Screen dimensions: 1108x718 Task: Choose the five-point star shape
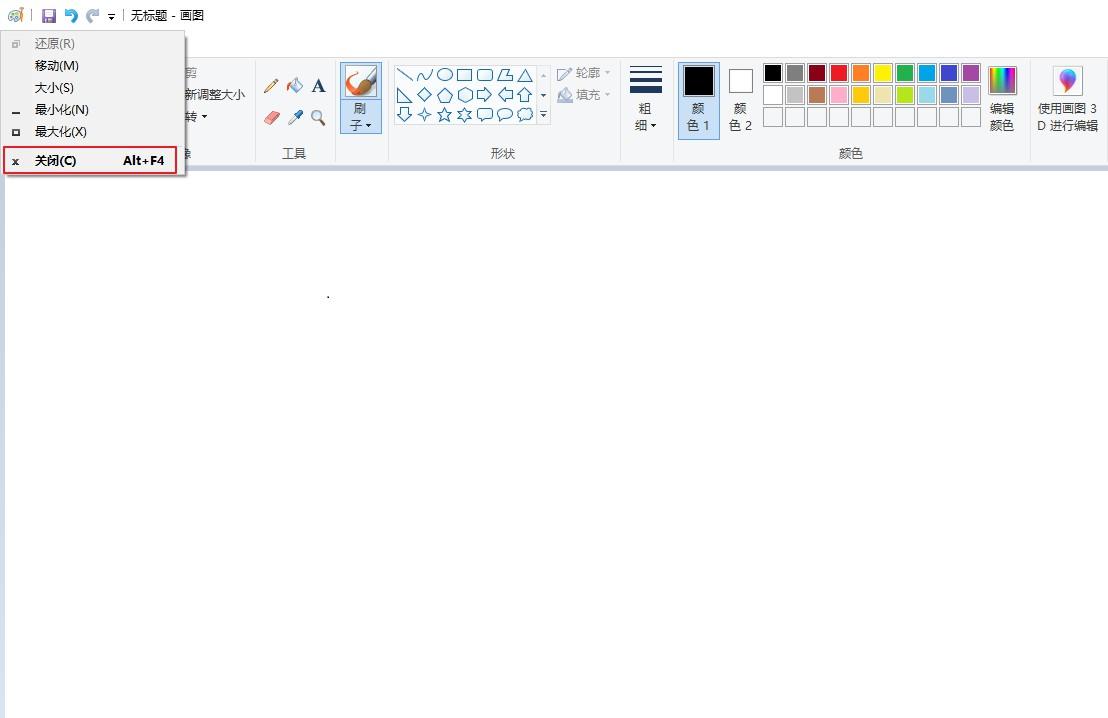pos(444,114)
